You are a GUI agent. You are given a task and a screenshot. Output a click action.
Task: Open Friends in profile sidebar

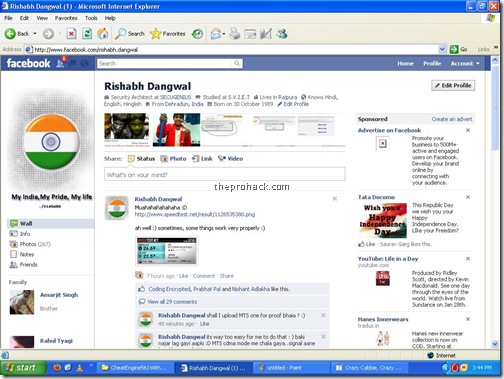point(24,265)
